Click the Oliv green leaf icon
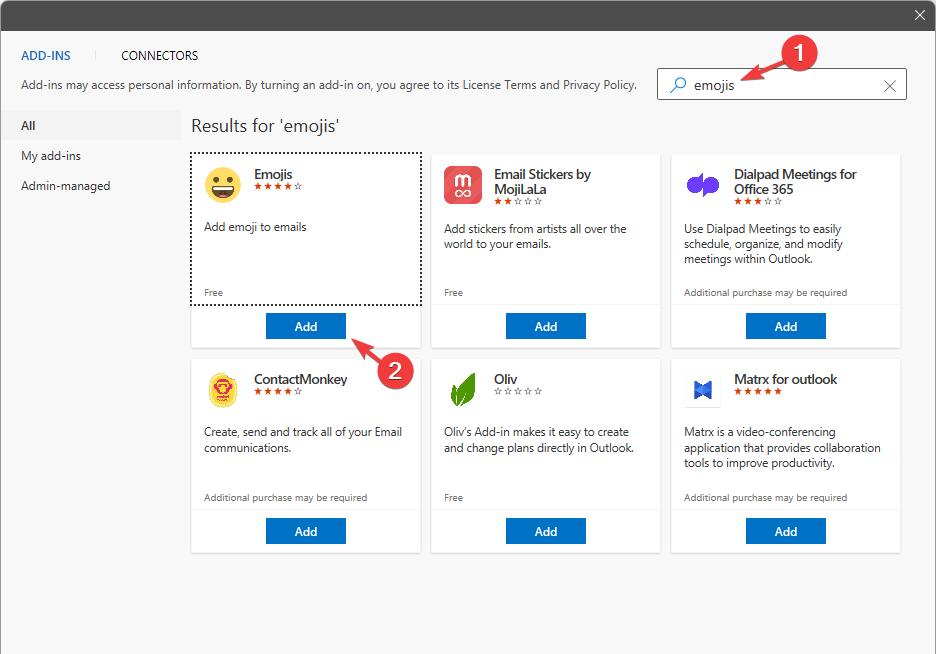The height and width of the screenshot is (654, 936). (463, 390)
